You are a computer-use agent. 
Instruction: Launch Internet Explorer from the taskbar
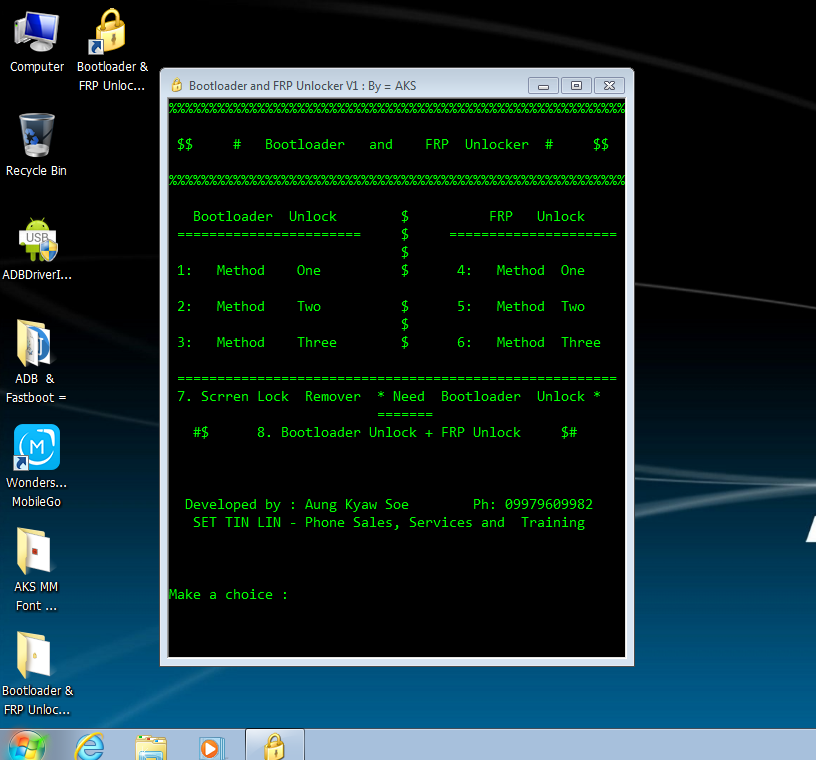point(89,746)
